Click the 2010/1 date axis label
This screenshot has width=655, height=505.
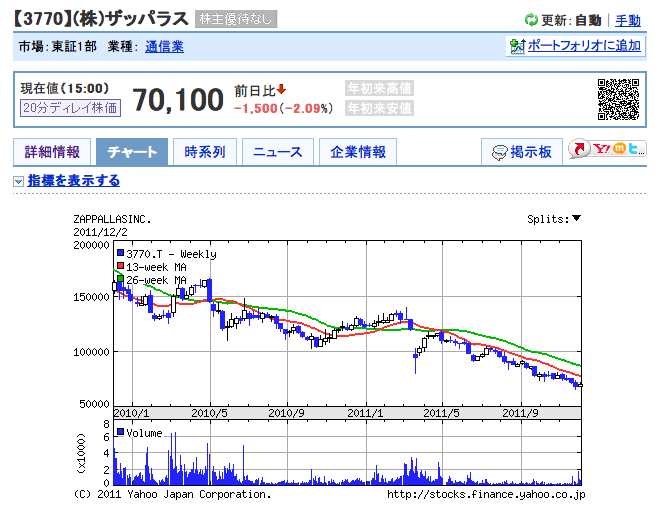(131, 413)
